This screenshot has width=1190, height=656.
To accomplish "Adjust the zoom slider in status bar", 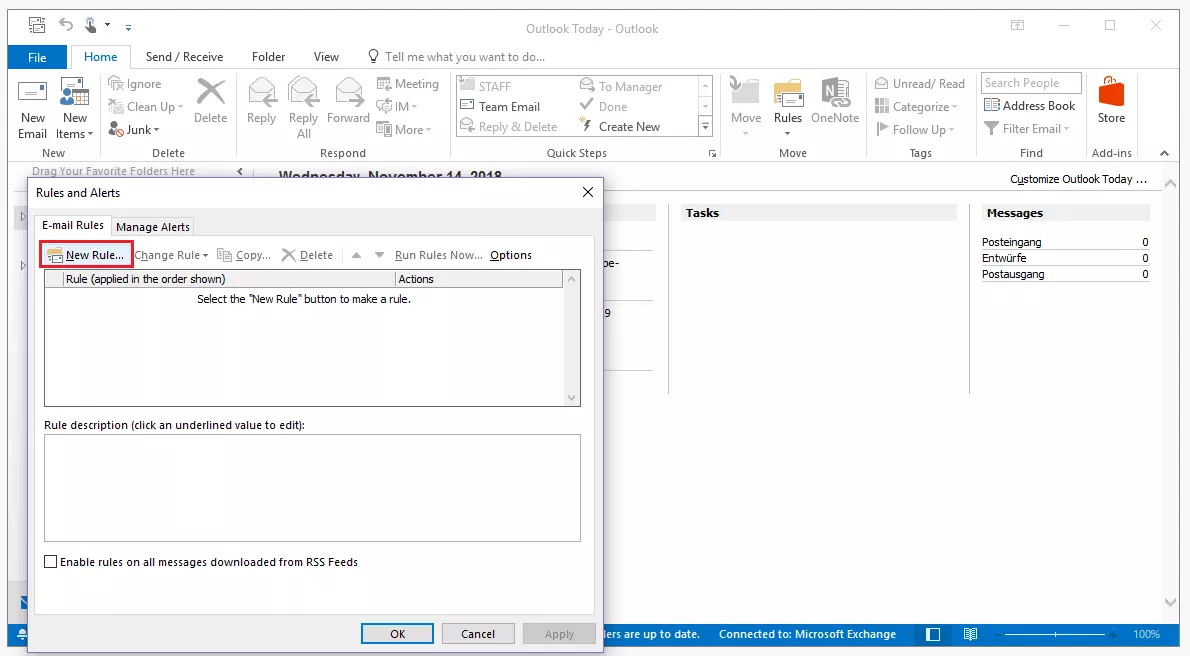I will pyautogui.click(x=1055, y=633).
